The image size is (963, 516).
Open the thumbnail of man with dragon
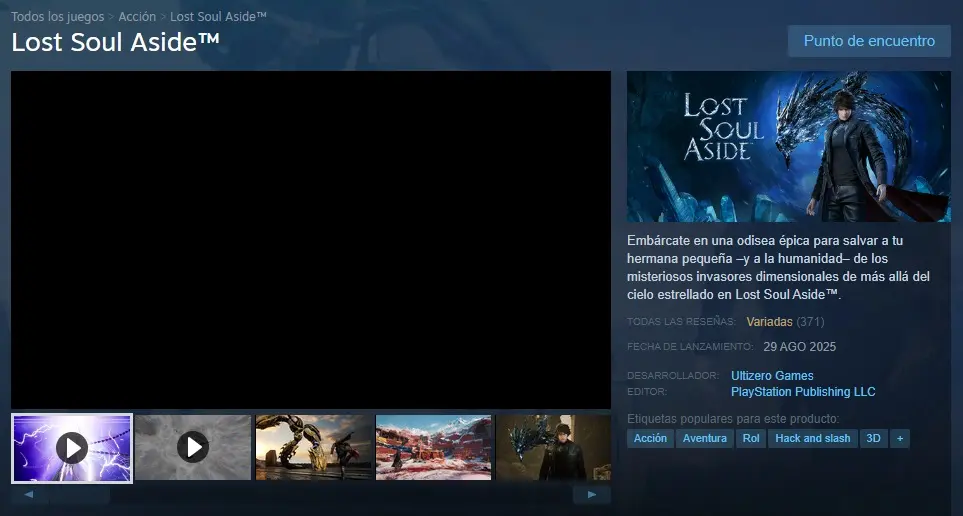coord(553,448)
